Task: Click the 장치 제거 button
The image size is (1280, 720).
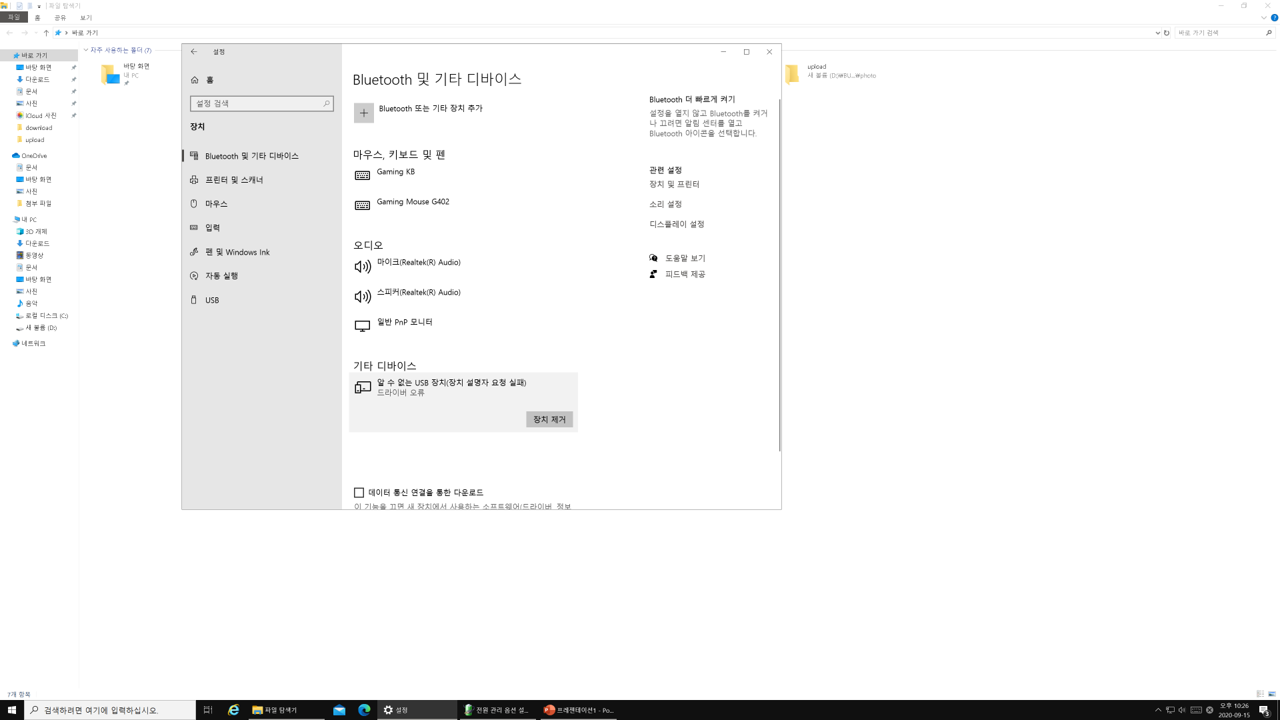Action: pos(549,420)
